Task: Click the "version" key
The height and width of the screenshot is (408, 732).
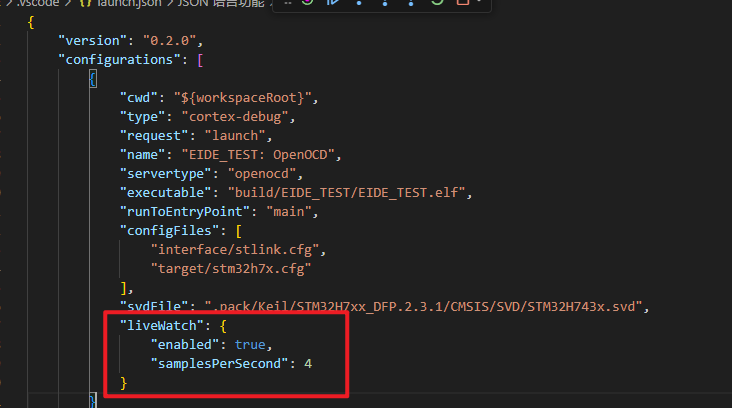Action: point(92,41)
